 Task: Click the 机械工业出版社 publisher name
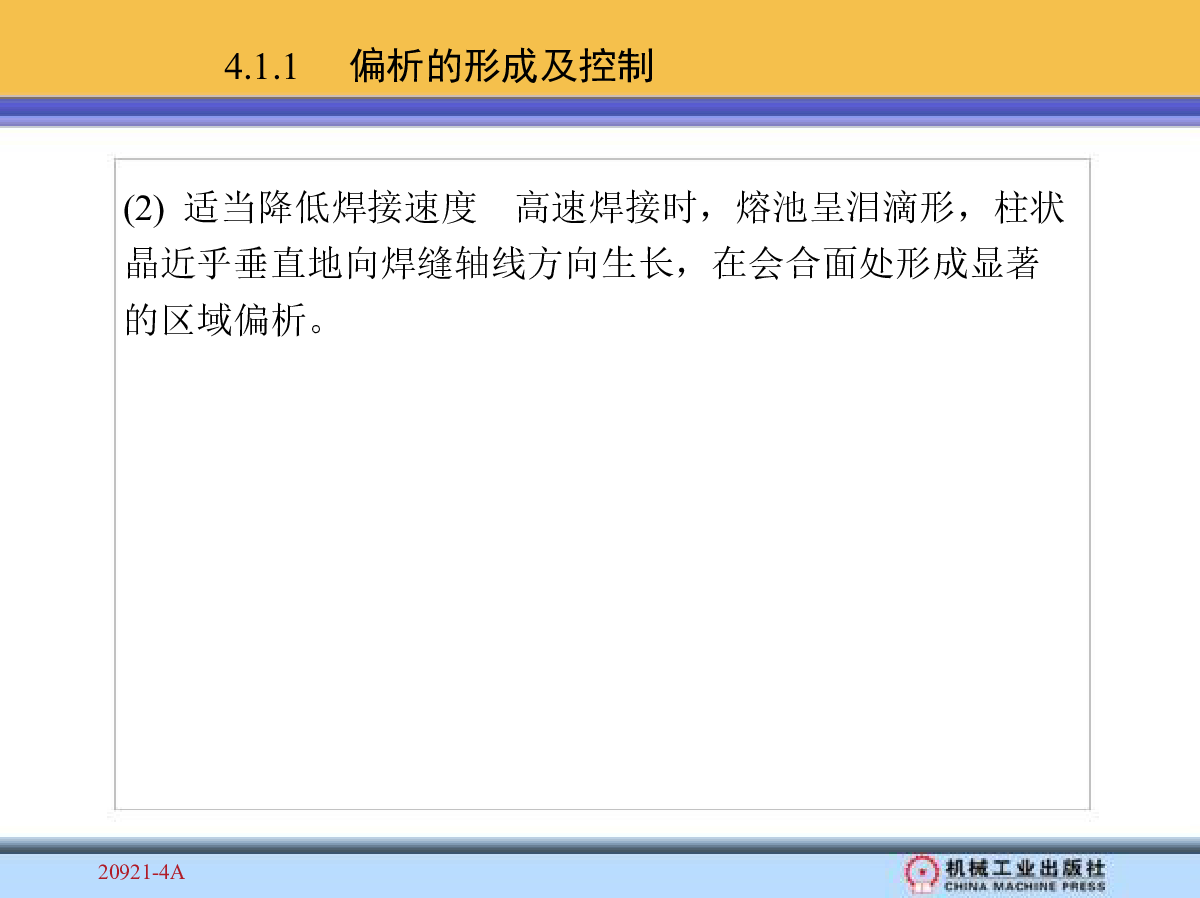1024,867
